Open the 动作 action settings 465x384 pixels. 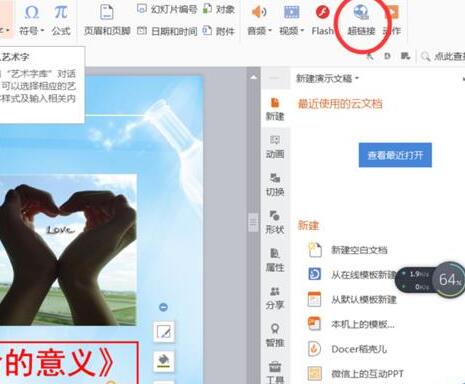pyautogui.click(x=392, y=20)
